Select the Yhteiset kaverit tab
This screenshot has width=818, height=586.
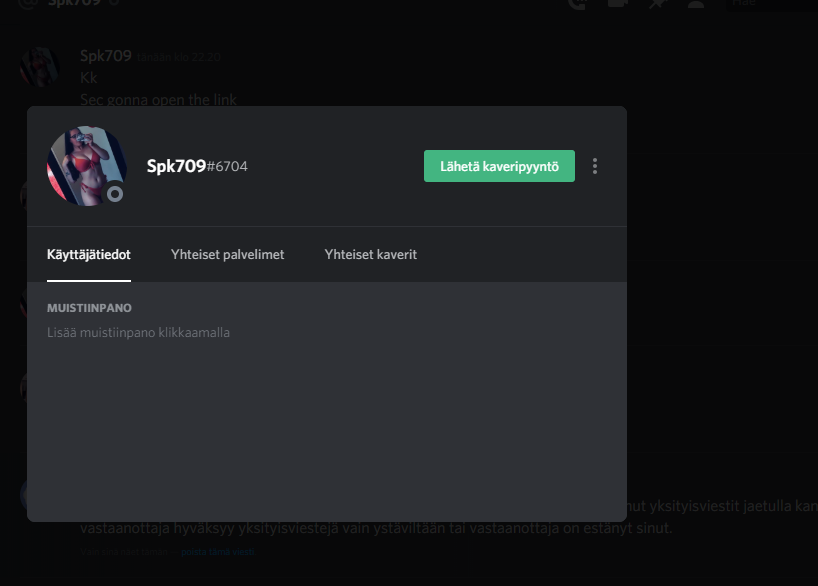(x=370, y=255)
